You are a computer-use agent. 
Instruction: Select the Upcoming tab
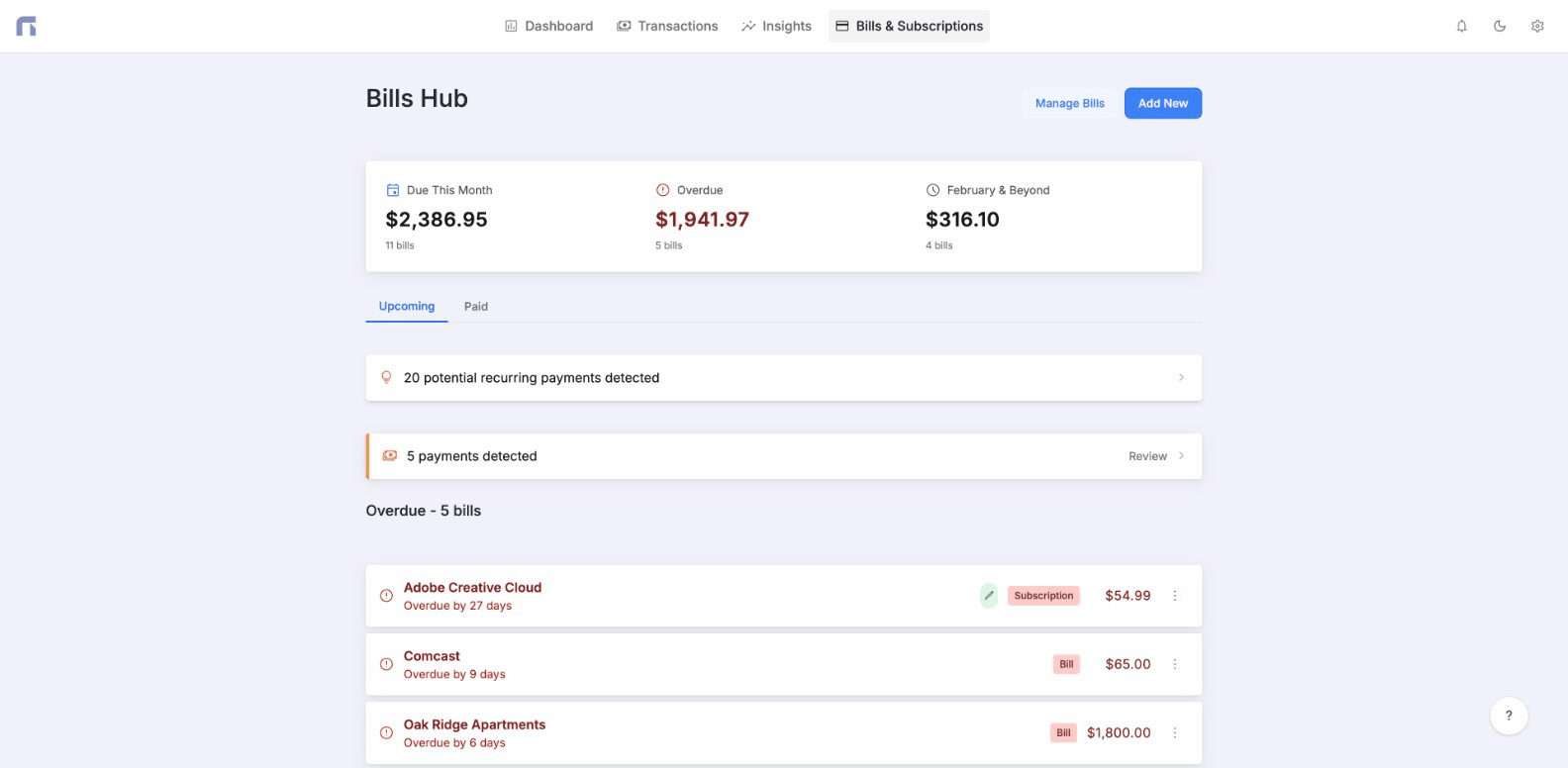(407, 307)
